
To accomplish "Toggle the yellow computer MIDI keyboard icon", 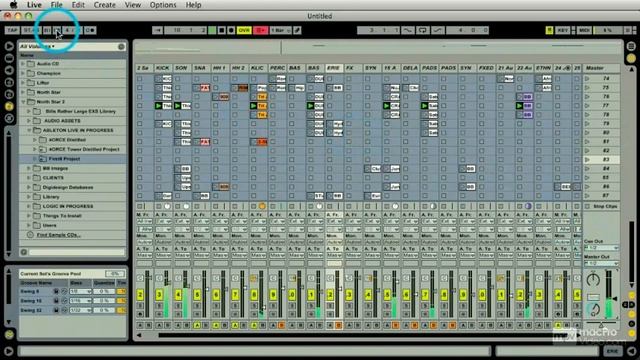I will [549, 30].
